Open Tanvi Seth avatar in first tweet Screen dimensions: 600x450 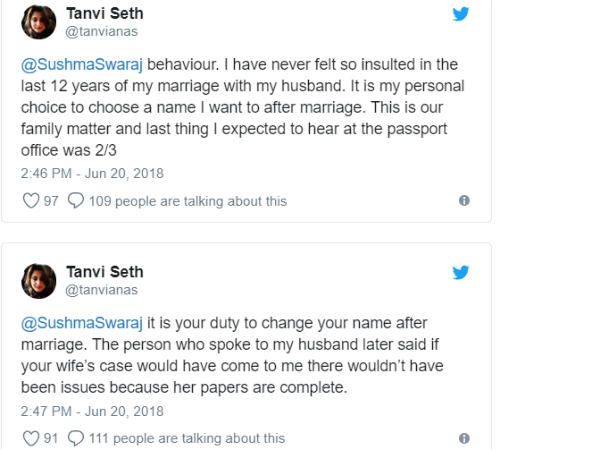pos(39,22)
